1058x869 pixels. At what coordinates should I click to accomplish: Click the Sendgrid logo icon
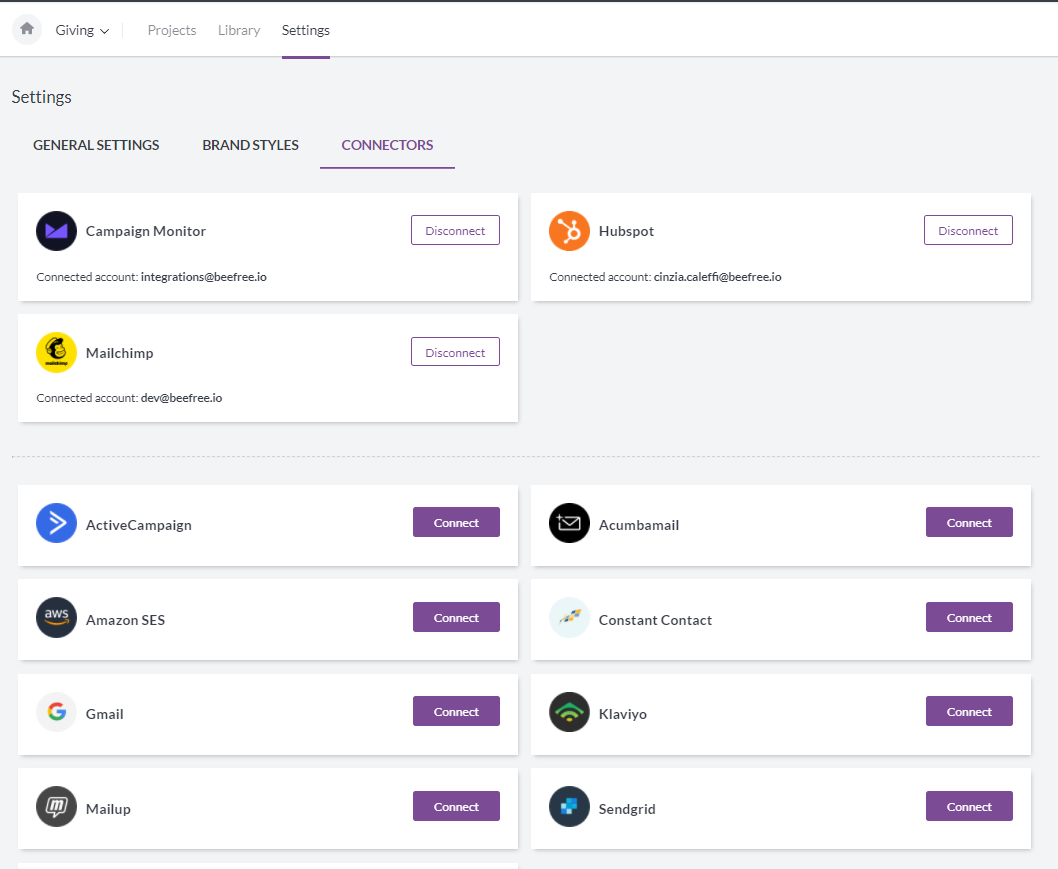click(x=569, y=806)
